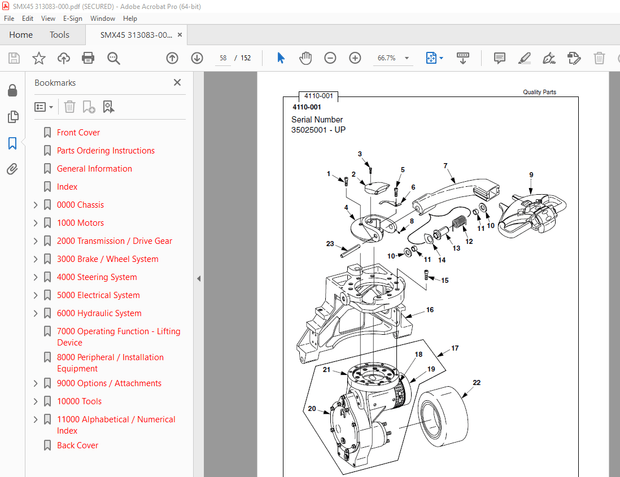The image size is (620, 477).
Task: Expand the 11000 Alphabetical / Numerical Index bookmark
Action: tap(36, 420)
